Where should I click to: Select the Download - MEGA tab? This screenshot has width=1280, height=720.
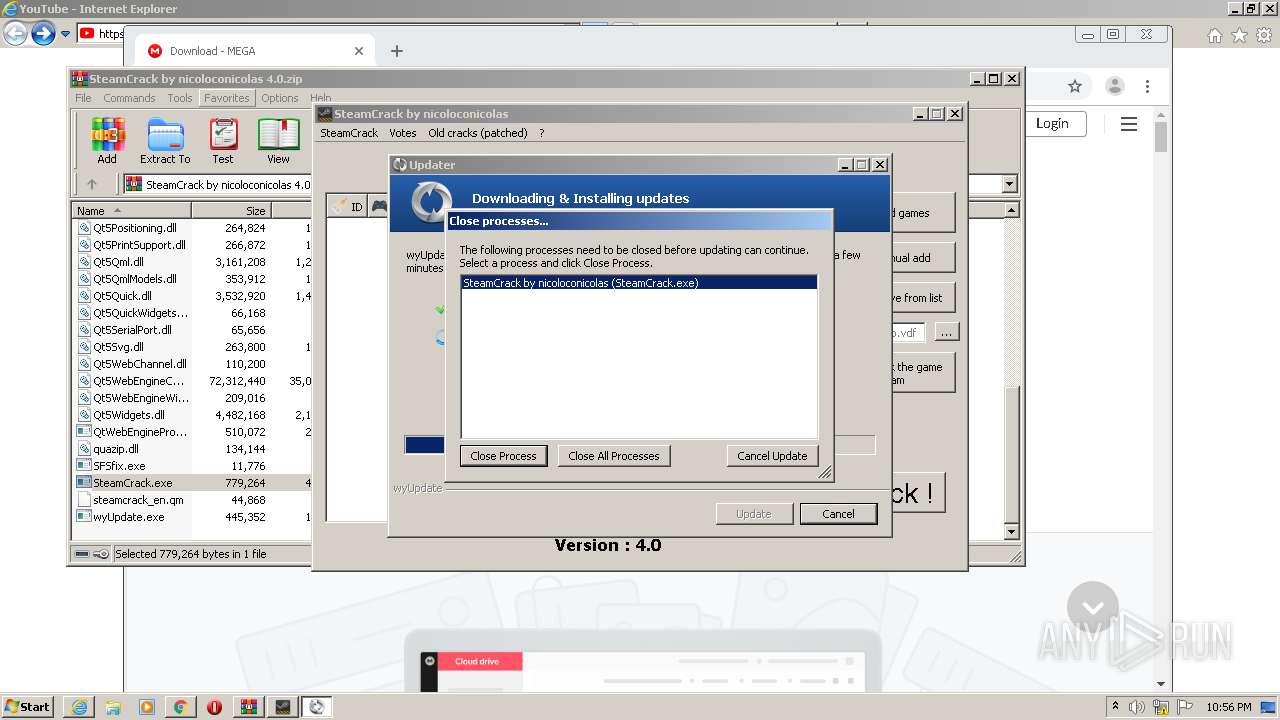pos(256,51)
